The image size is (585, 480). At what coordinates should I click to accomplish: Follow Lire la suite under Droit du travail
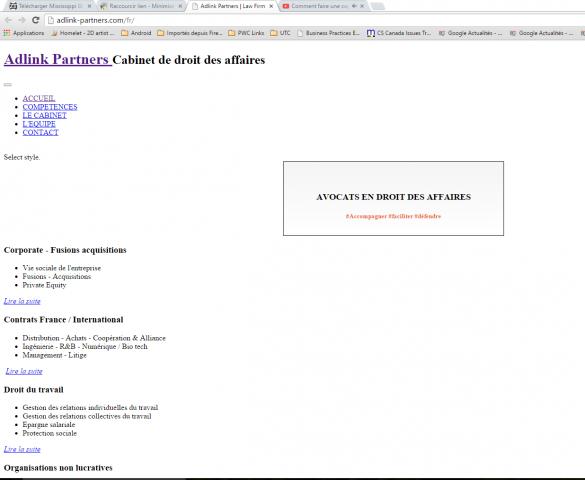point(22,449)
